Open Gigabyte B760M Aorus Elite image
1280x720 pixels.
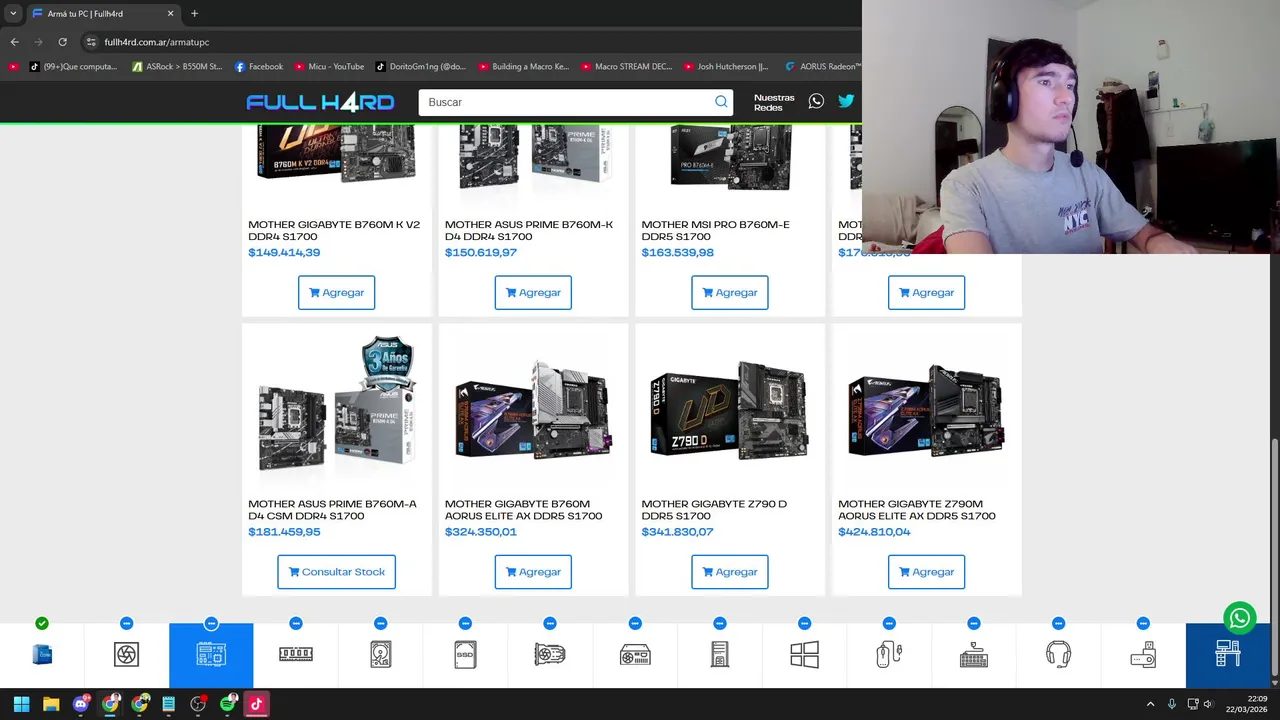coord(533,410)
